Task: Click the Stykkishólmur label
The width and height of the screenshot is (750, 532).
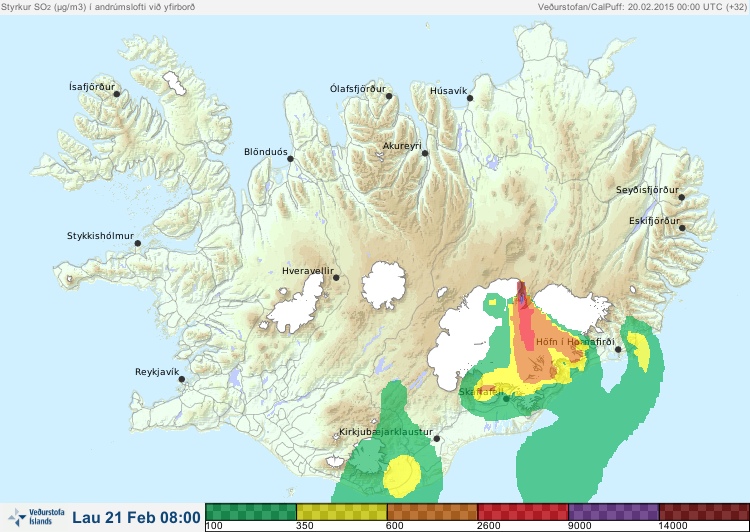Action: 100,236
